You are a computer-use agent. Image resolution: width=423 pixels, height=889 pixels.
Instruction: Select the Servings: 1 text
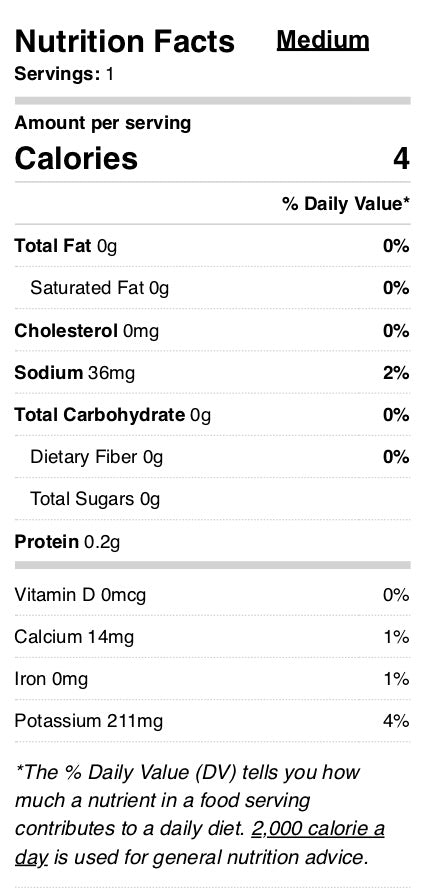point(64,74)
